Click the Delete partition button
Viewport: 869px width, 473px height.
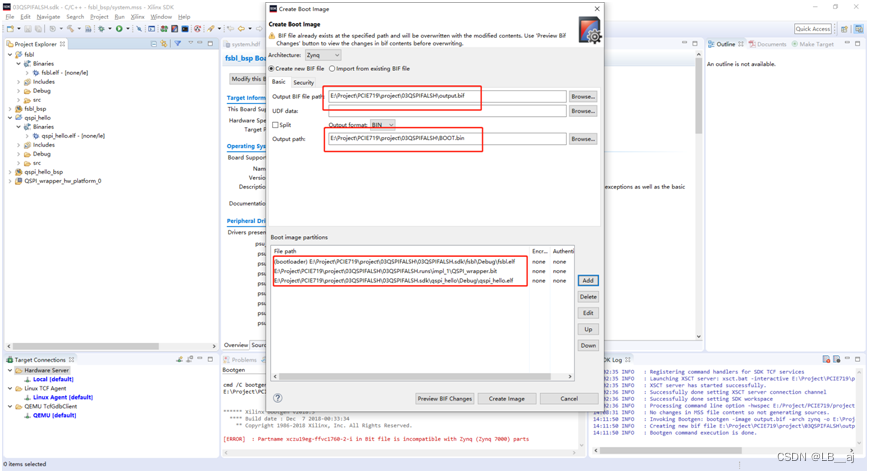588,297
